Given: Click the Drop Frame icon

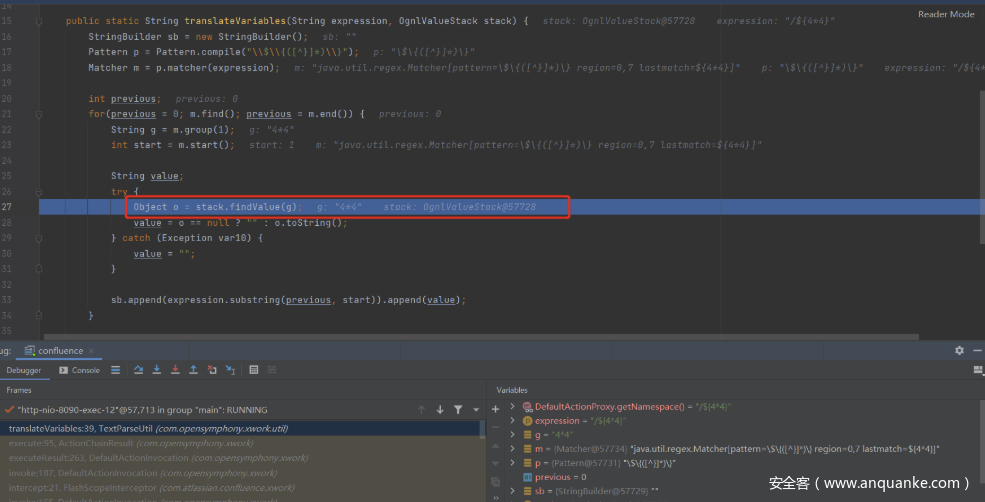Looking at the screenshot, I should click(212, 370).
